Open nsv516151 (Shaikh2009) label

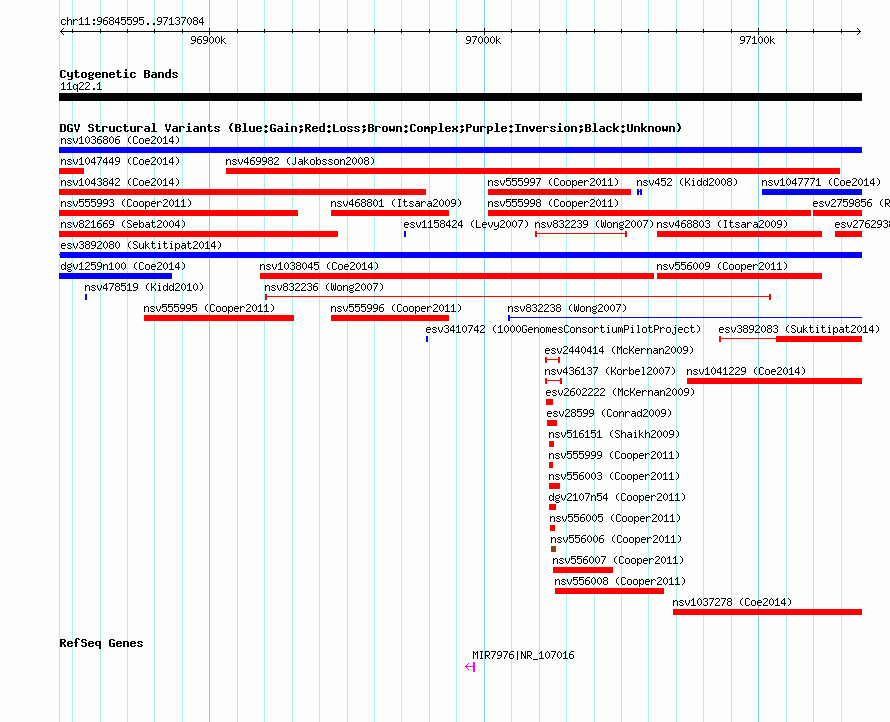614,434
